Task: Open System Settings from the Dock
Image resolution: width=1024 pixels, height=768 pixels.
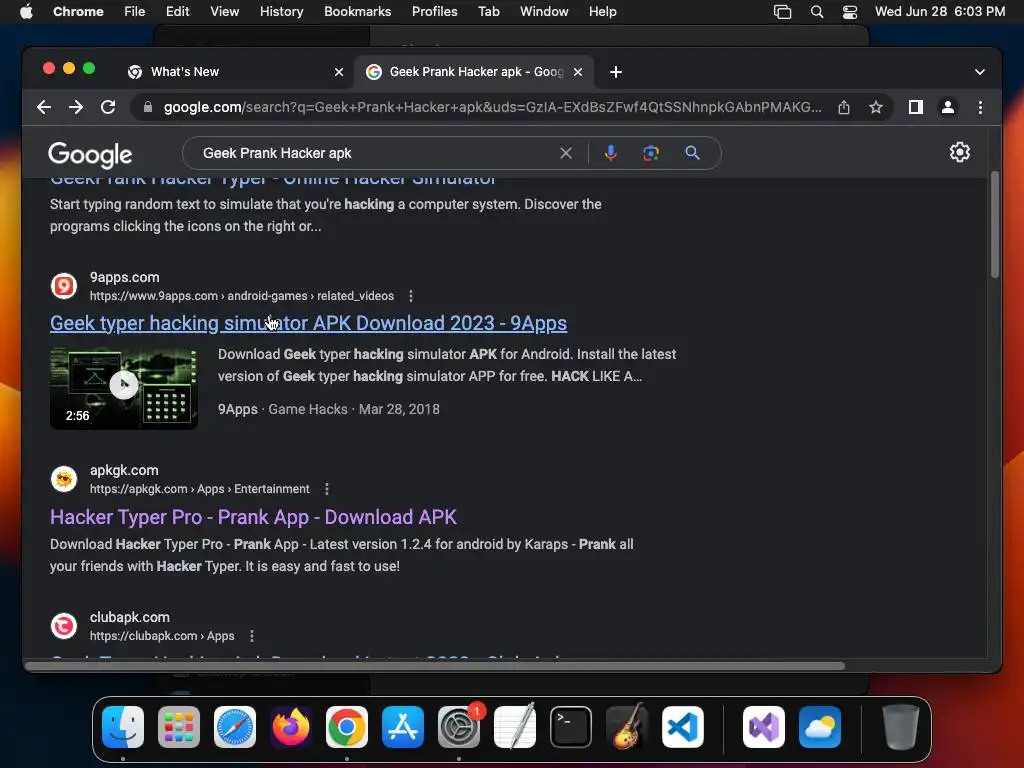Action: pyautogui.click(x=458, y=727)
